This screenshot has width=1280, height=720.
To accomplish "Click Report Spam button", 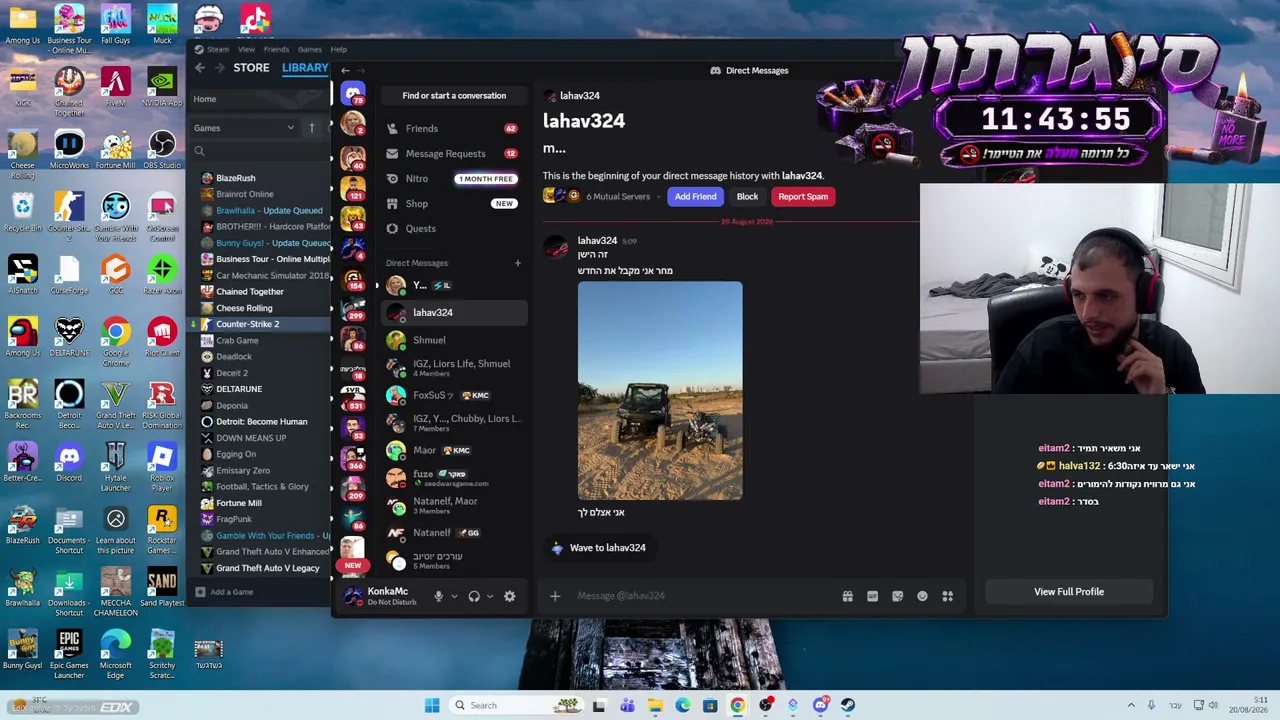I will [x=803, y=197].
